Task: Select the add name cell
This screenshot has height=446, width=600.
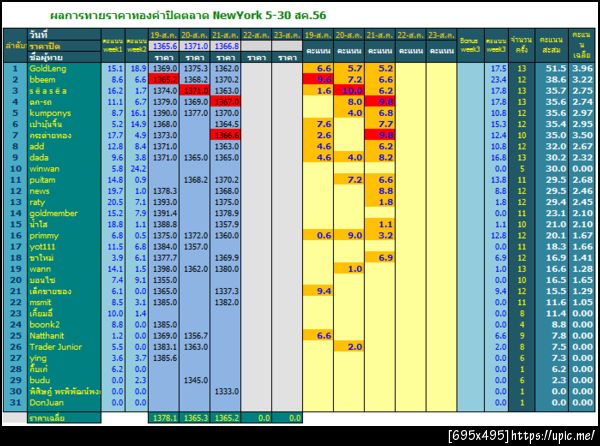Action: point(64,146)
